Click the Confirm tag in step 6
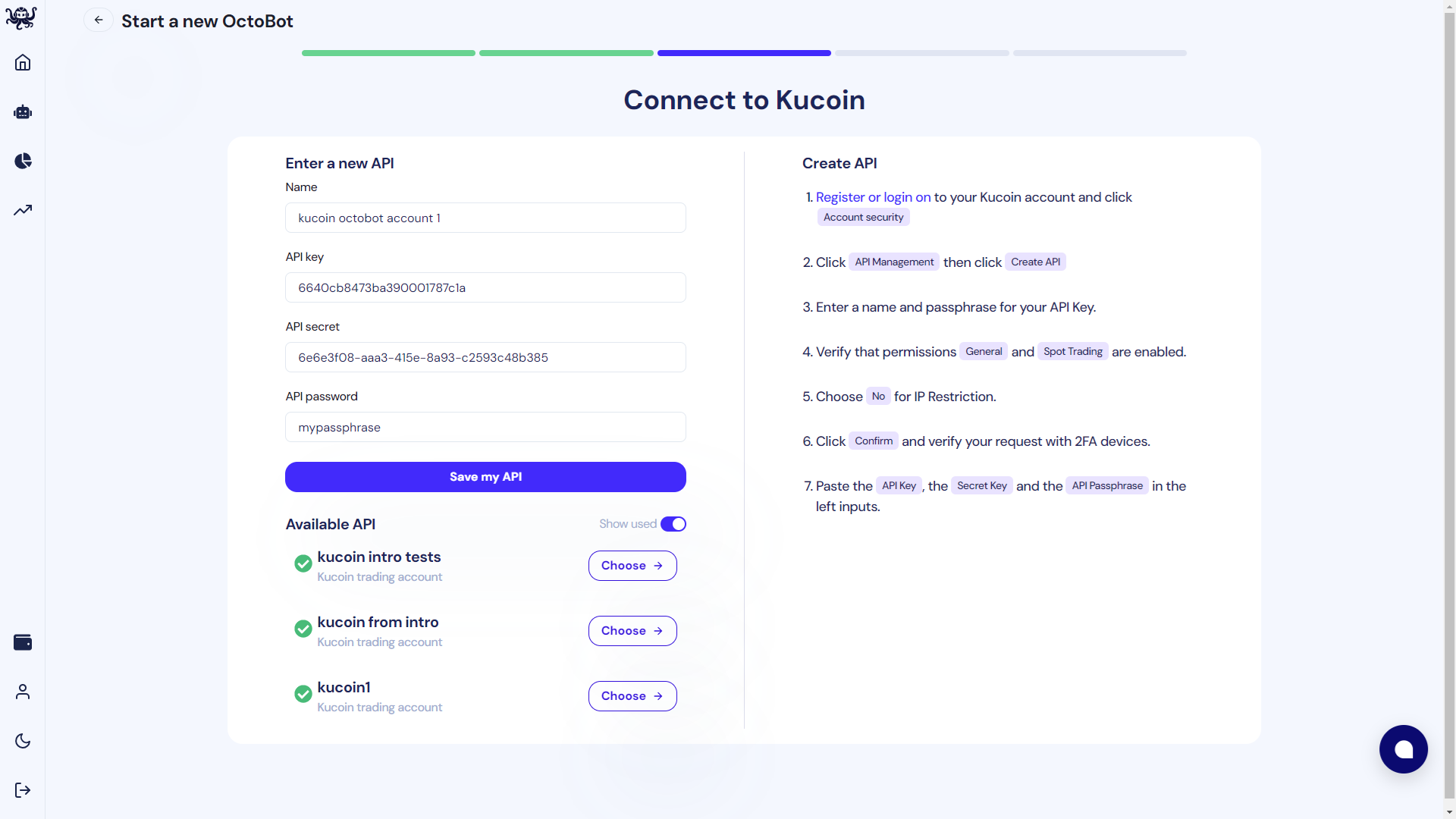Viewport: 1456px width, 819px height. pos(874,441)
